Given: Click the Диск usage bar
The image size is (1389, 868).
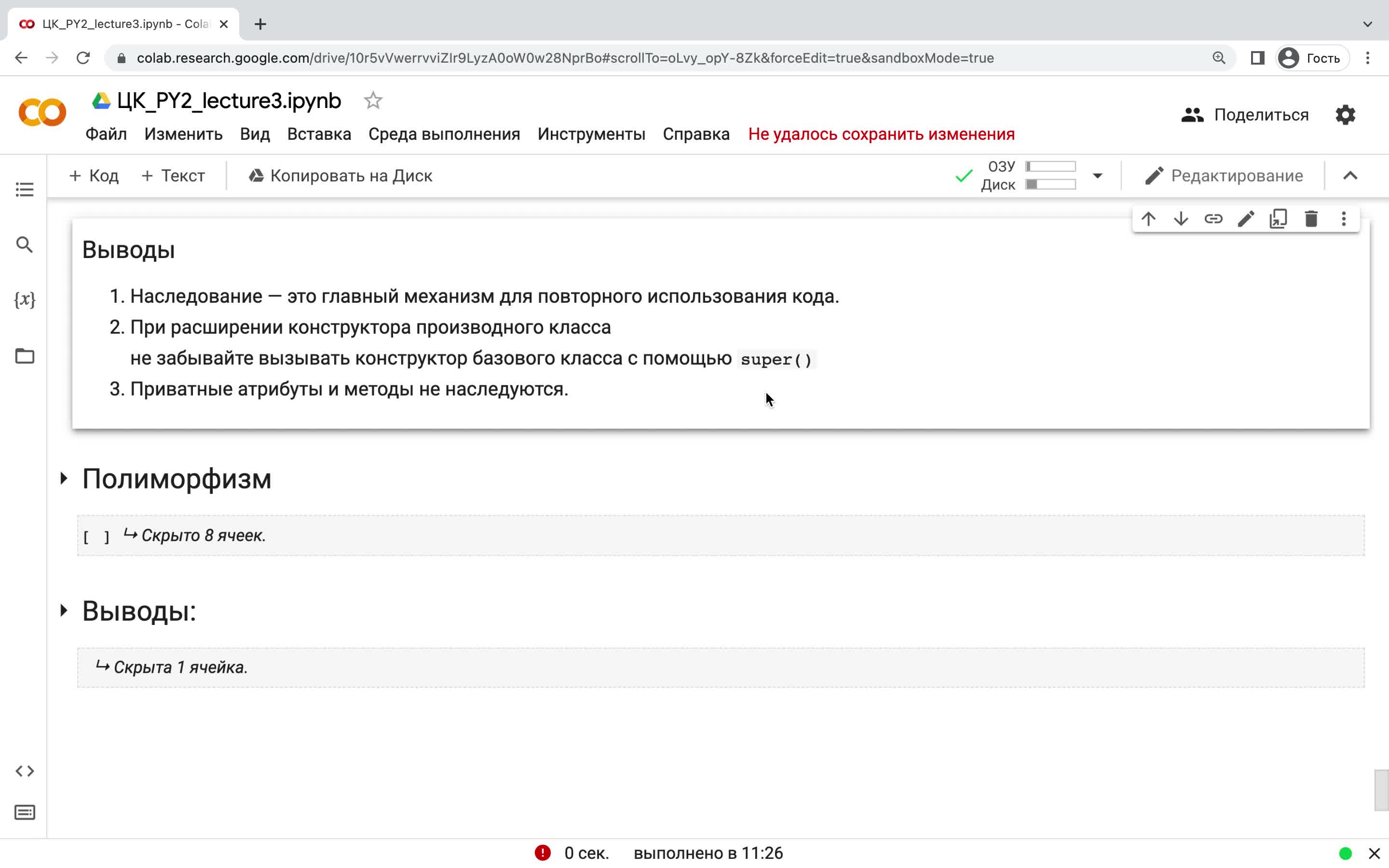Looking at the screenshot, I should point(1050,184).
